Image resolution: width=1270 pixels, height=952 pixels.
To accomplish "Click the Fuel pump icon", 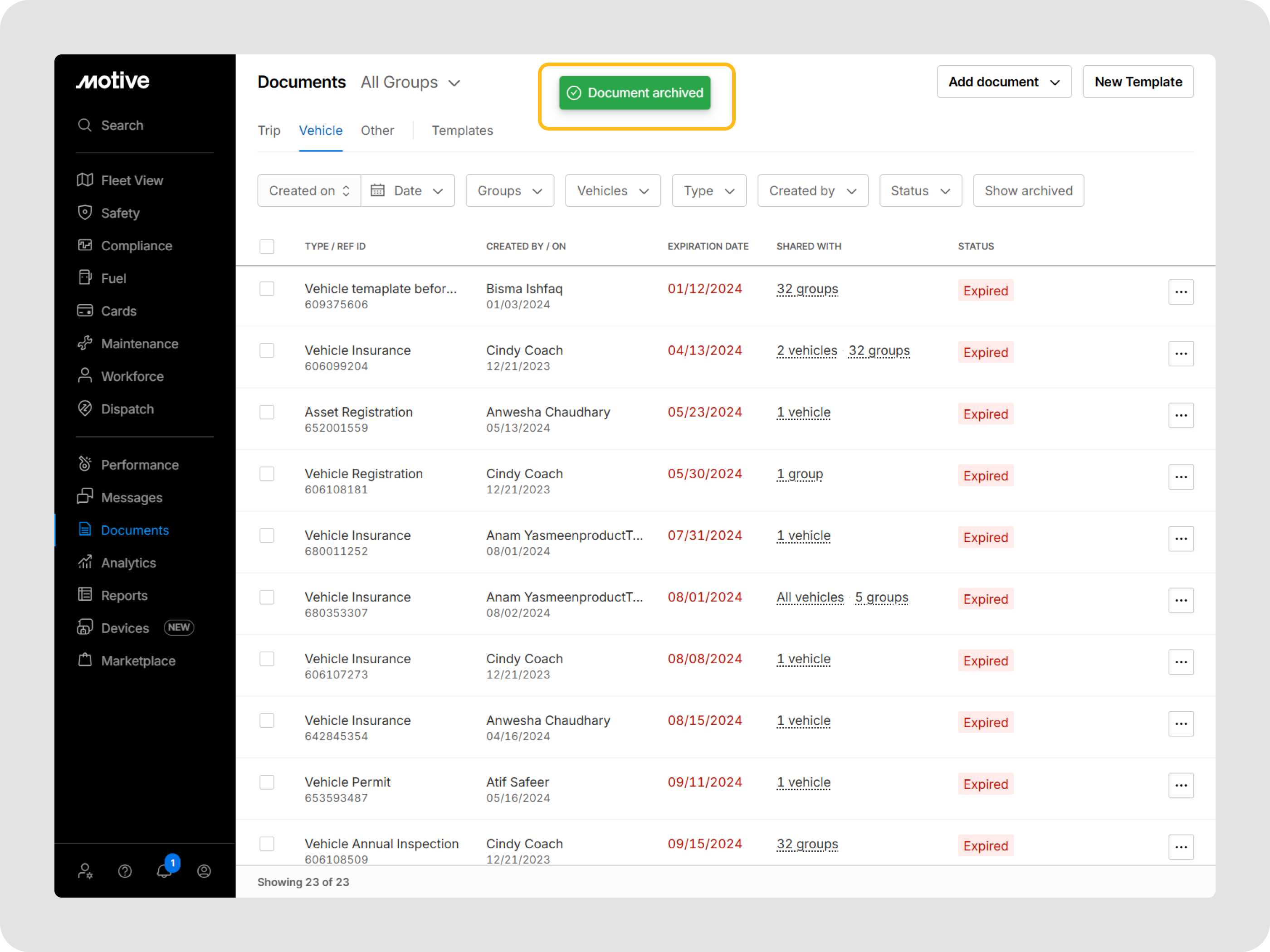I will [85, 278].
